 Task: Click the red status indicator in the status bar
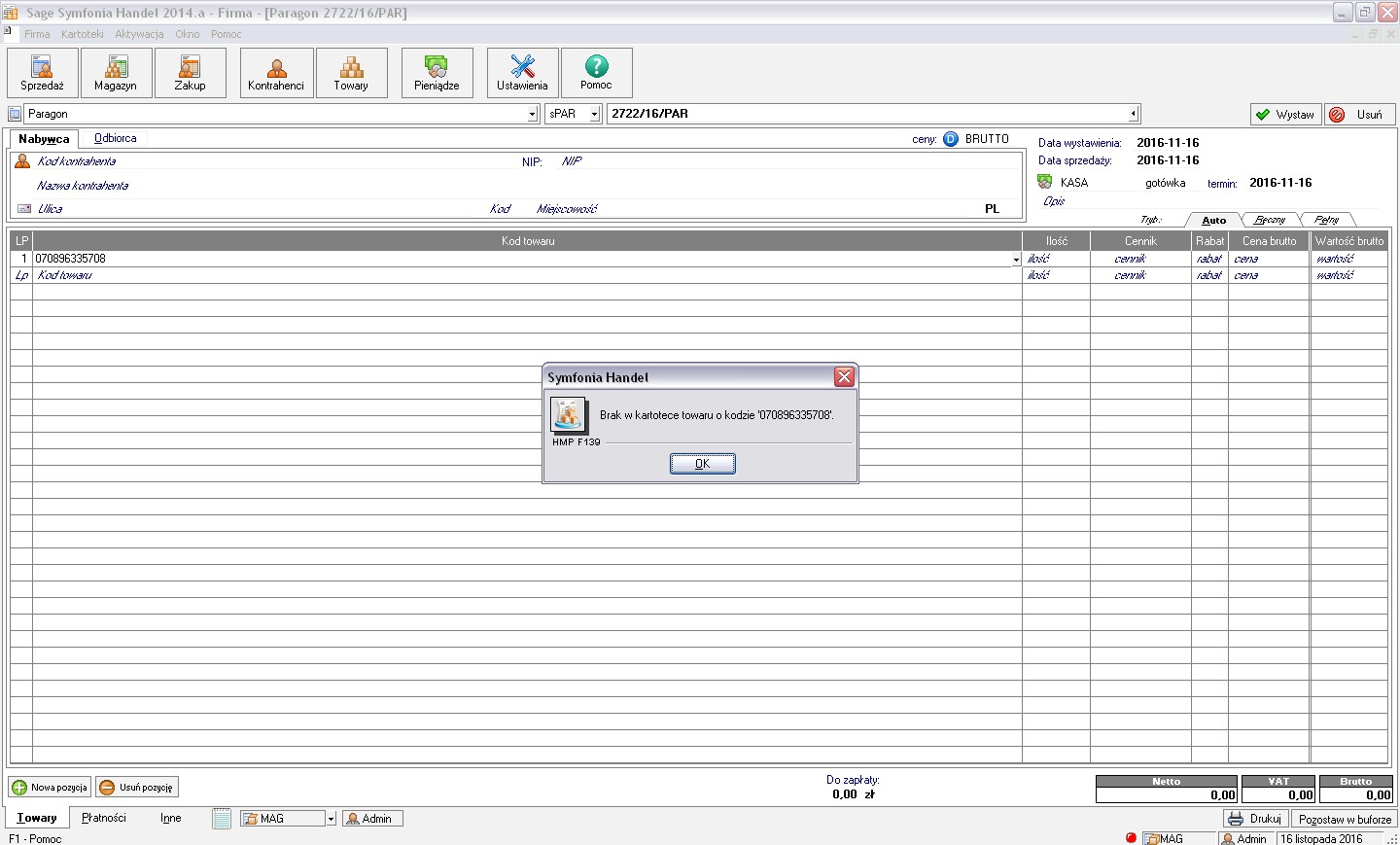point(1131,837)
